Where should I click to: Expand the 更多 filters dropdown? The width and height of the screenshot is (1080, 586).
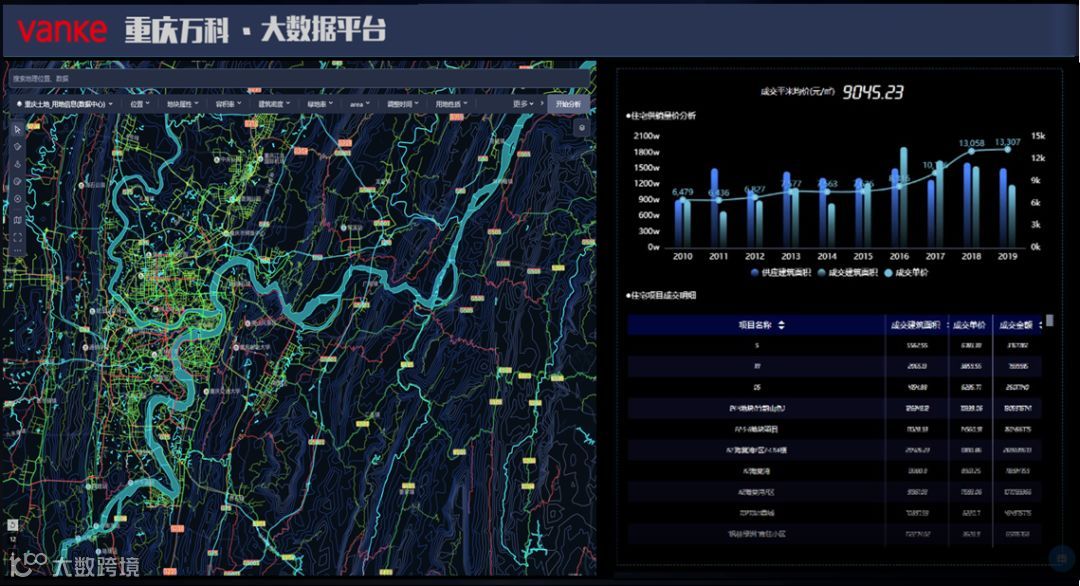click(523, 104)
